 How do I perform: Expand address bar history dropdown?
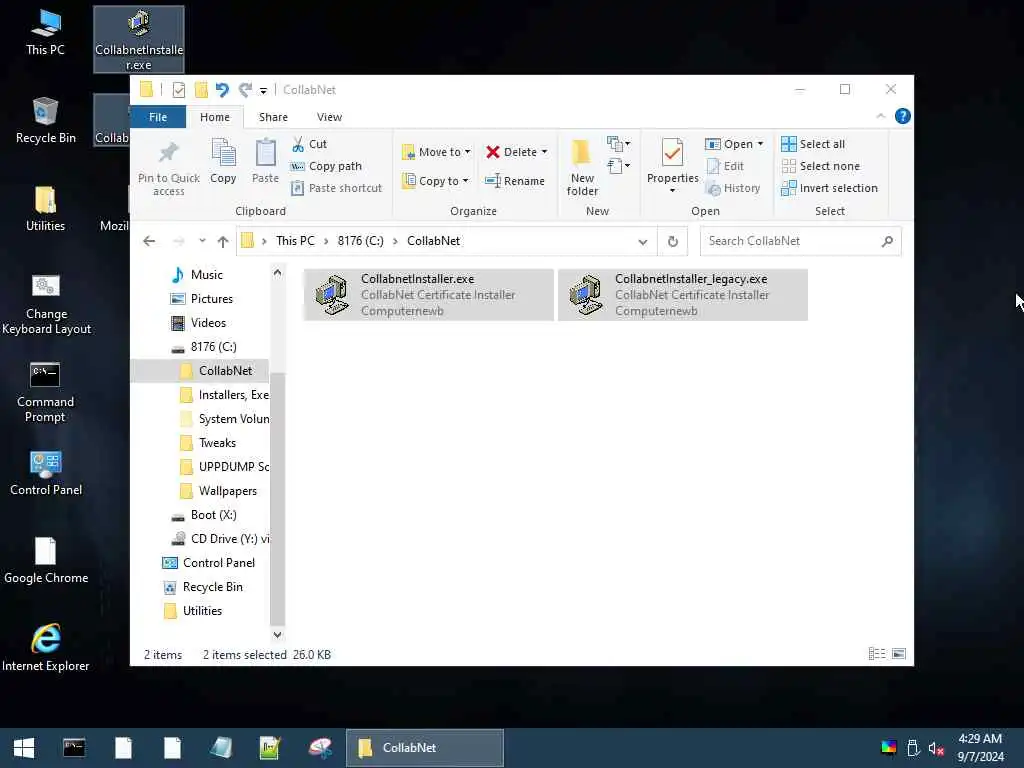[x=643, y=242]
